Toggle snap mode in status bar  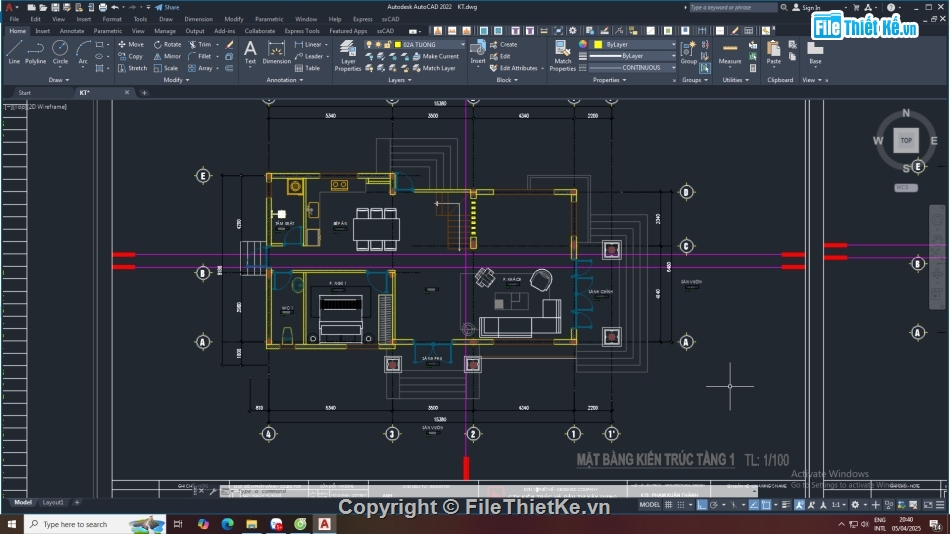[681, 505]
